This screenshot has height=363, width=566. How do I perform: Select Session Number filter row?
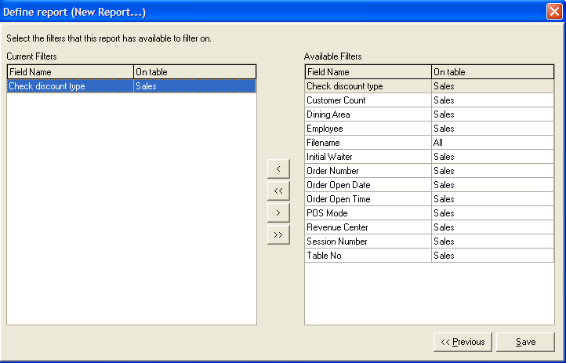click(429, 241)
